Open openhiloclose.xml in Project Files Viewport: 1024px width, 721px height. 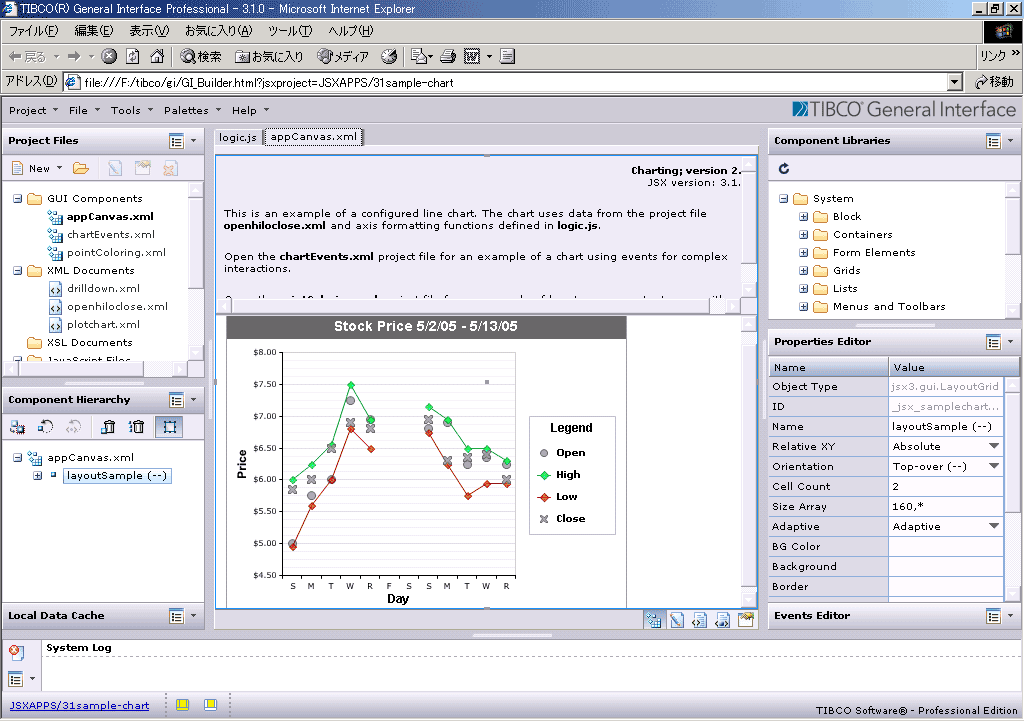117,306
